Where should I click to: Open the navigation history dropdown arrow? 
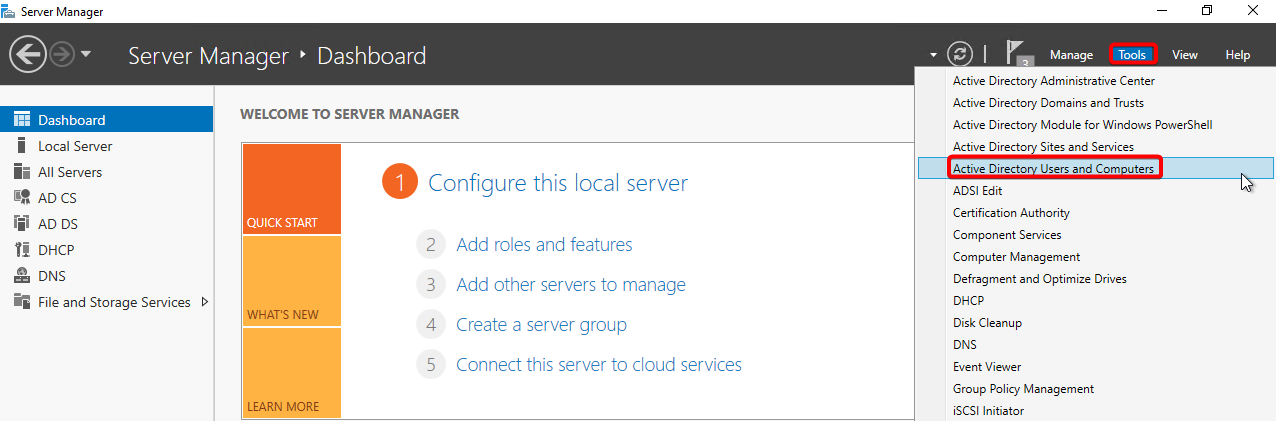pyautogui.click(x=86, y=54)
